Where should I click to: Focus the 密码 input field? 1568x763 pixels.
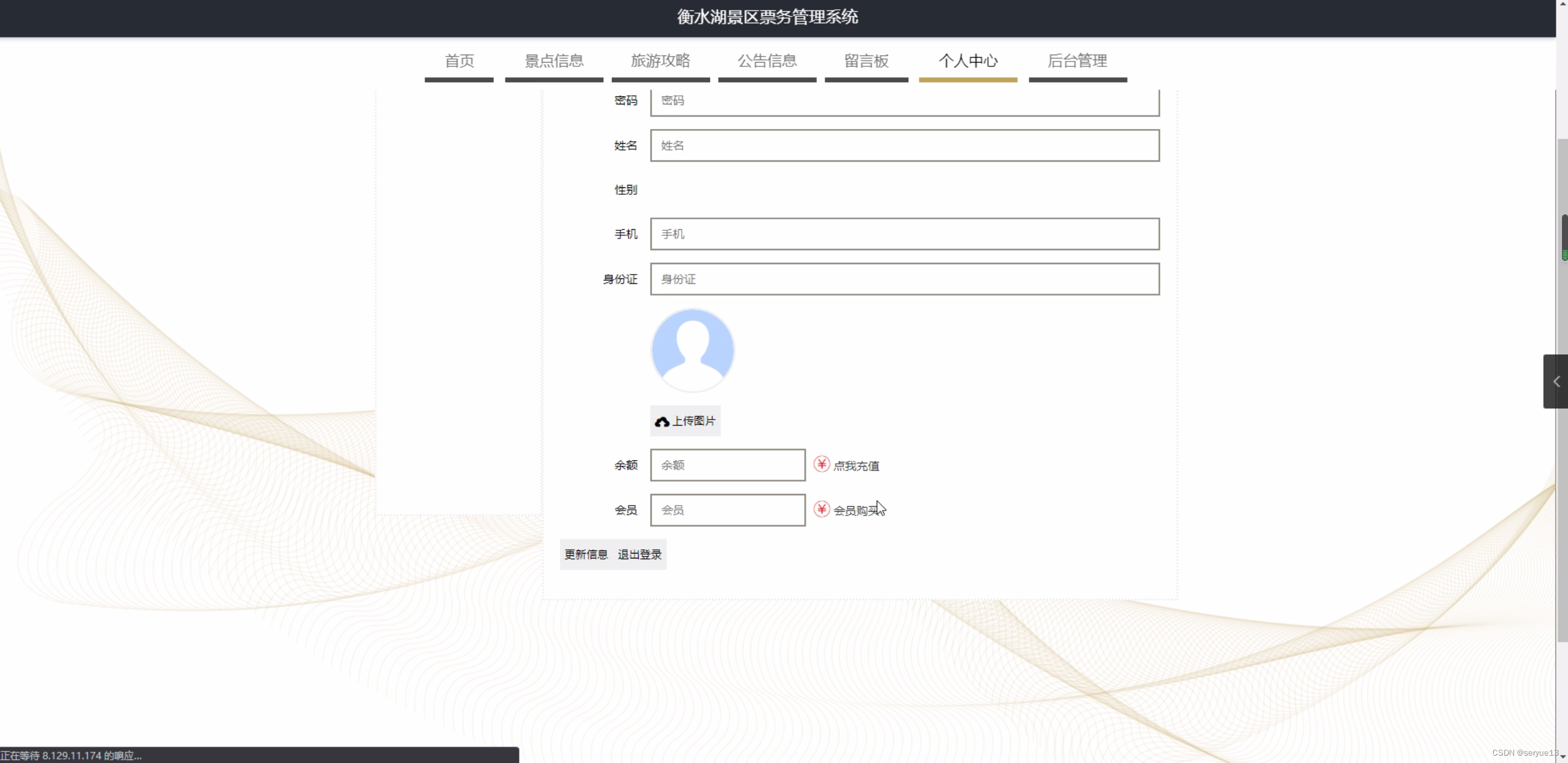click(904, 101)
